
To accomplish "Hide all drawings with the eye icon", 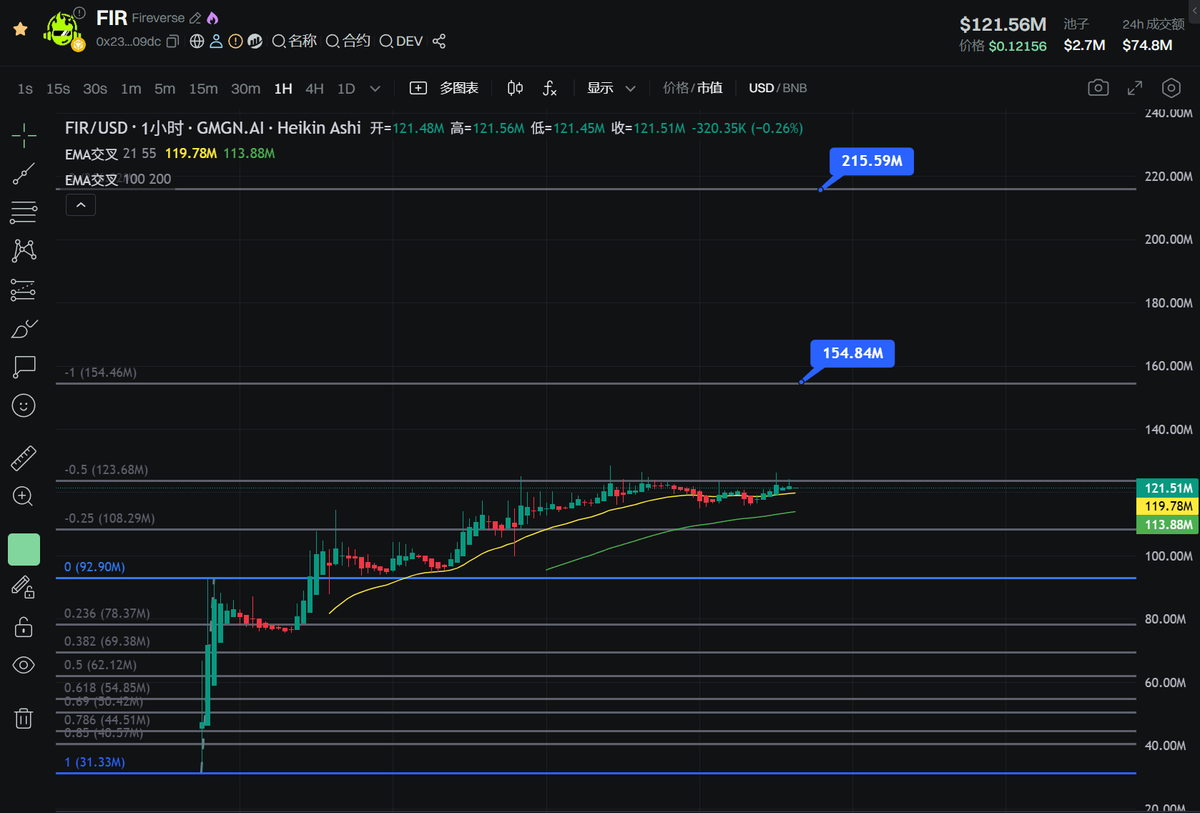I will (x=24, y=665).
